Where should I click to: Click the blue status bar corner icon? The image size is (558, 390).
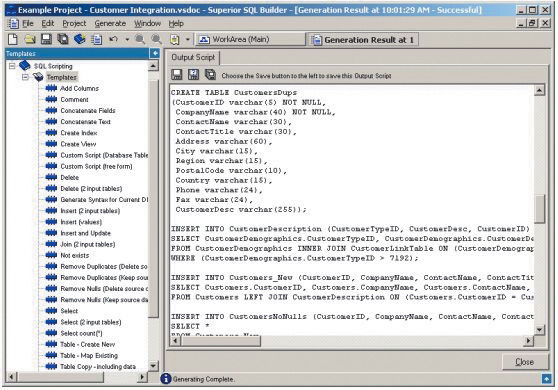[546, 379]
